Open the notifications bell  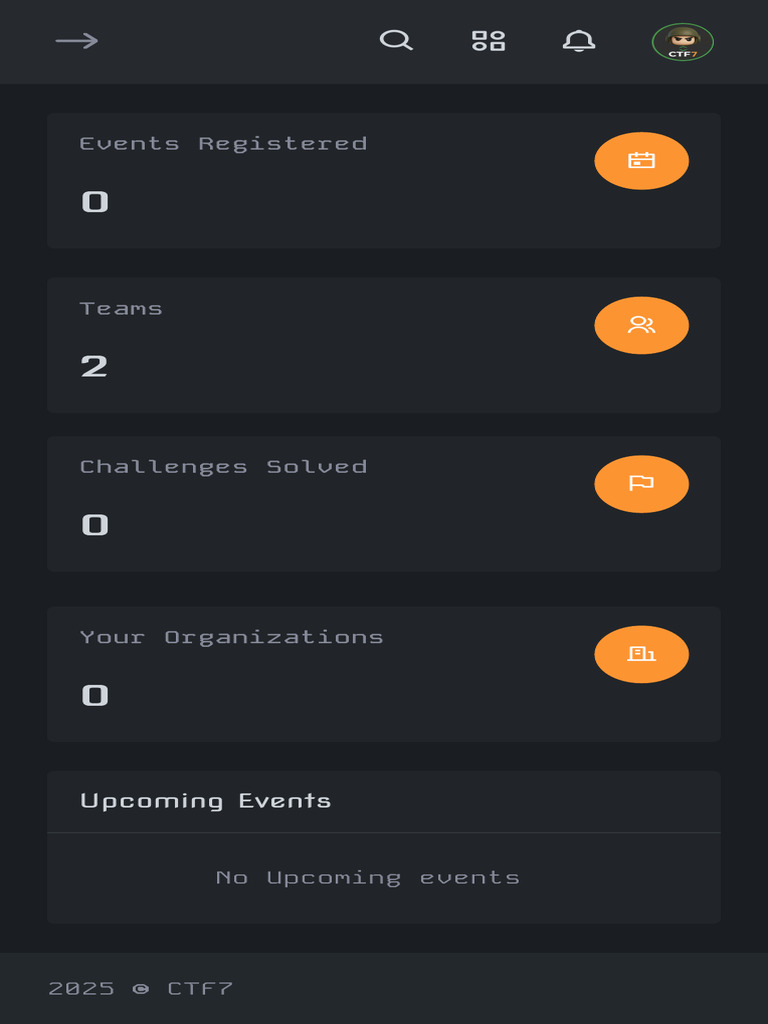pyautogui.click(x=579, y=41)
